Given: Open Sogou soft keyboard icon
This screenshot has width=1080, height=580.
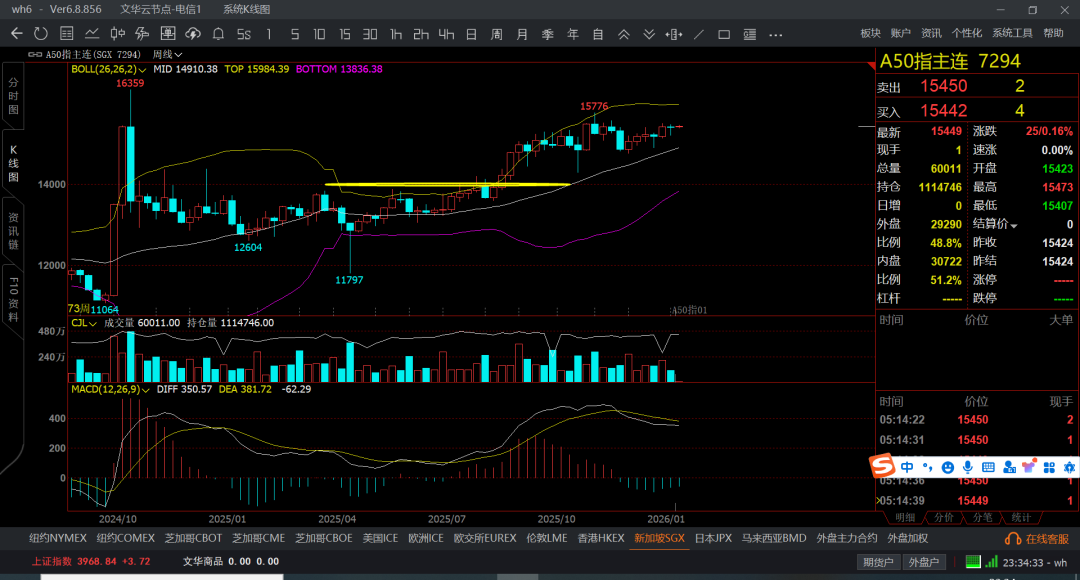Looking at the screenshot, I should pyautogui.click(x=988, y=467).
